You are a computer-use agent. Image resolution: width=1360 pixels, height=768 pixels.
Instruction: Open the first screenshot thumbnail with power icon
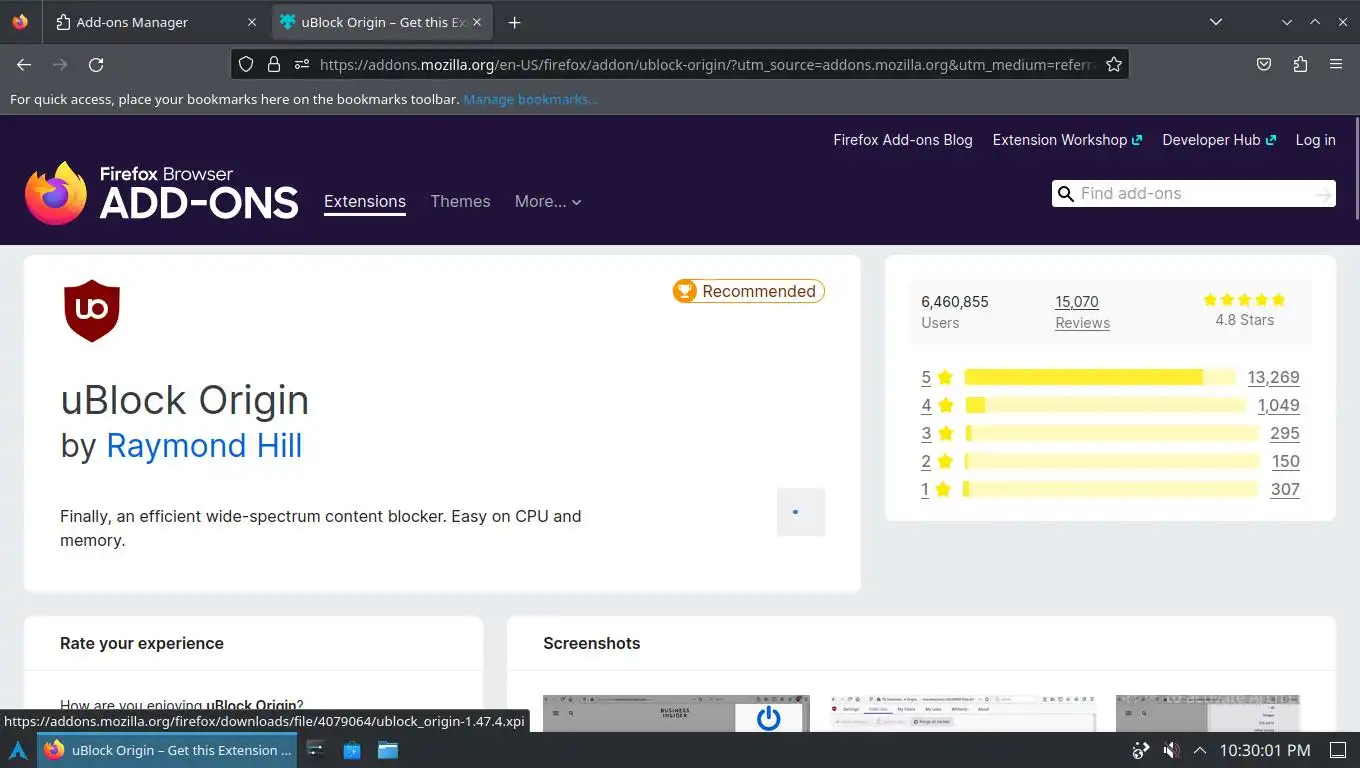pyautogui.click(x=676, y=713)
